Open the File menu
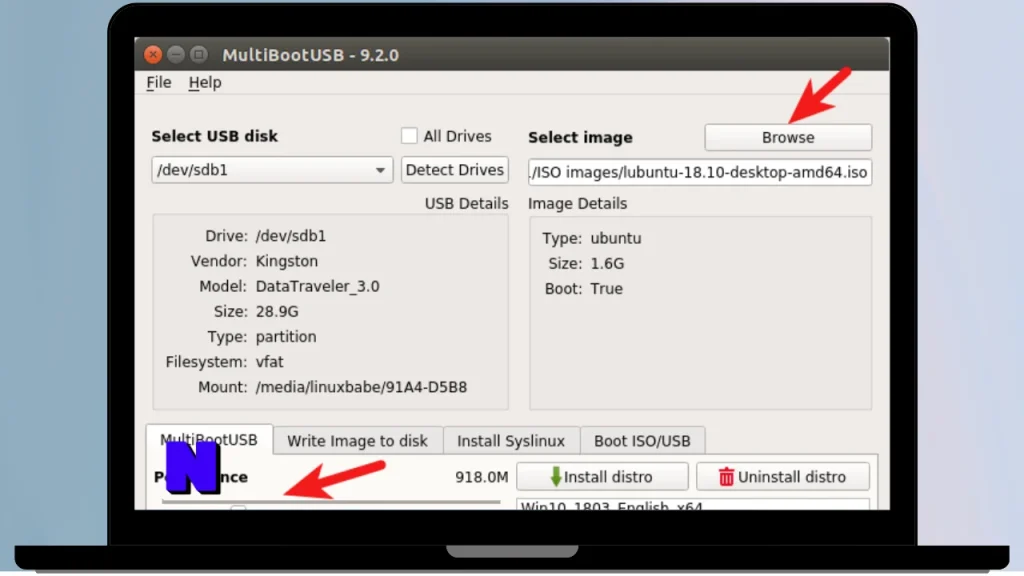Image resolution: width=1024 pixels, height=576 pixels. [x=159, y=83]
